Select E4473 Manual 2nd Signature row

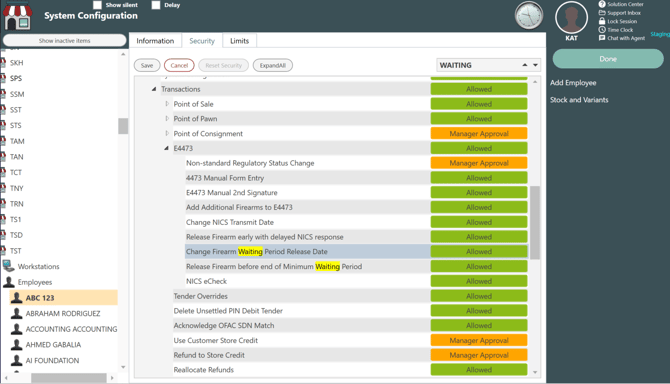(308, 193)
